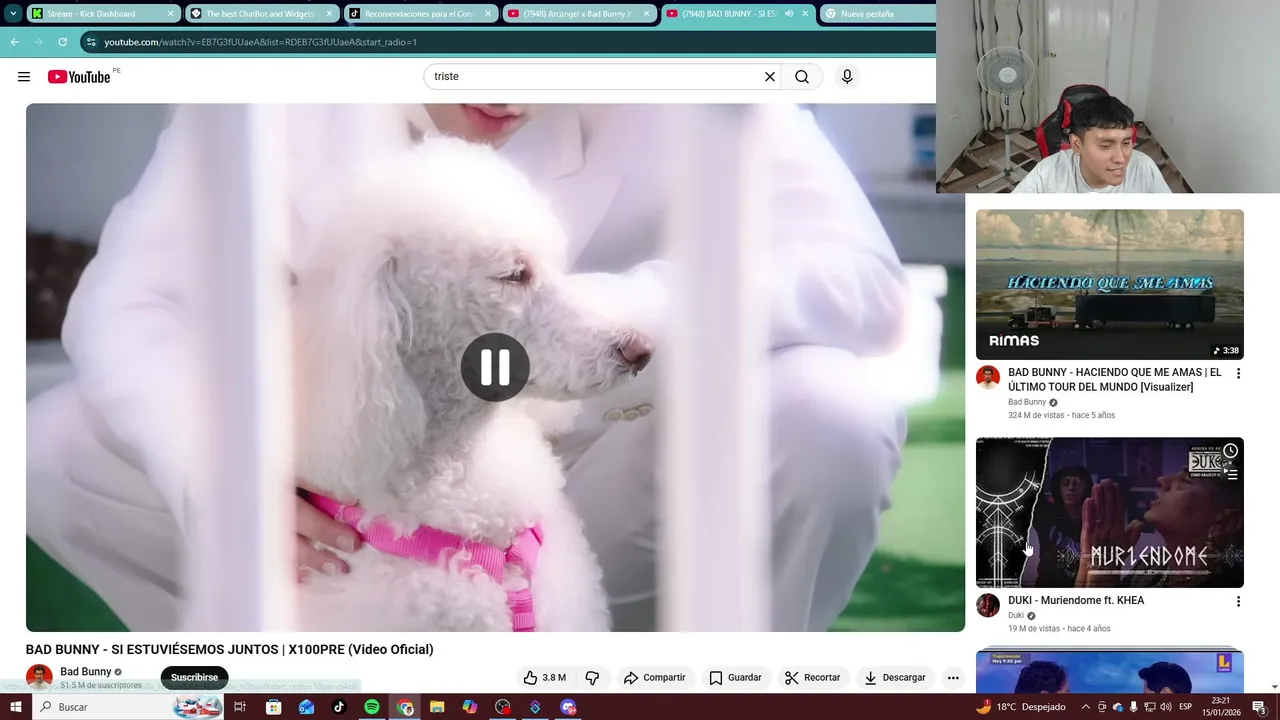Open TikTok from the taskbar
This screenshot has height=720, width=1280.
(x=339, y=707)
